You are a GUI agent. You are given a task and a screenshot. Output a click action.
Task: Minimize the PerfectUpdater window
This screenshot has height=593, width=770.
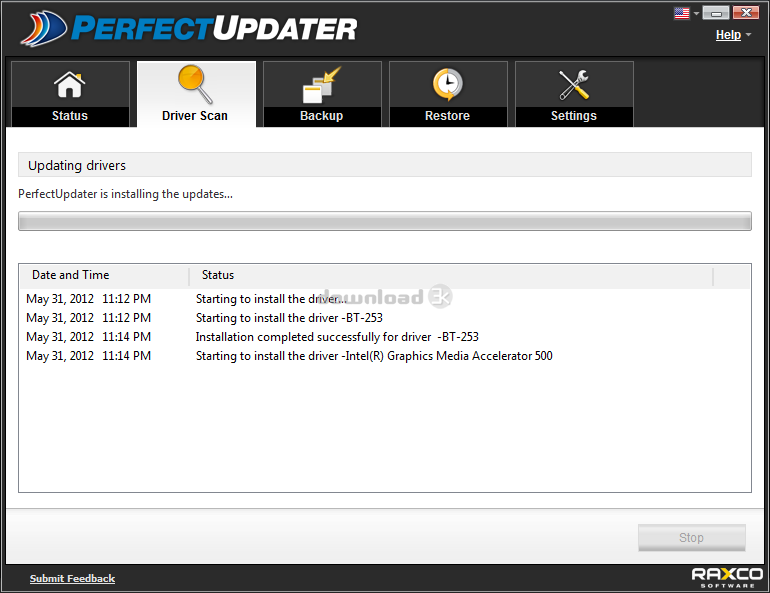(716, 13)
